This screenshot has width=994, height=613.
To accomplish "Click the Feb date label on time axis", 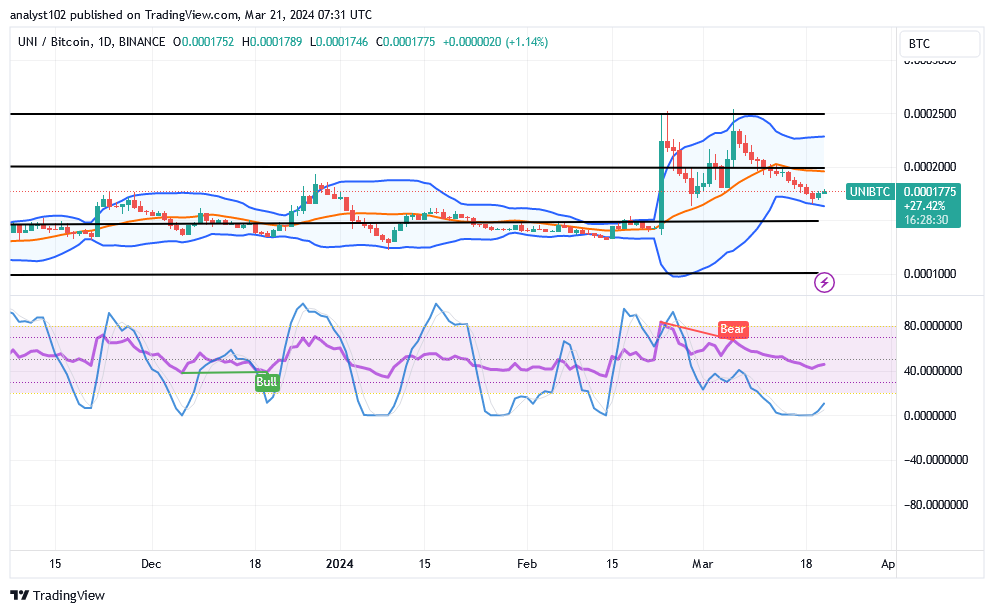I will click(527, 564).
